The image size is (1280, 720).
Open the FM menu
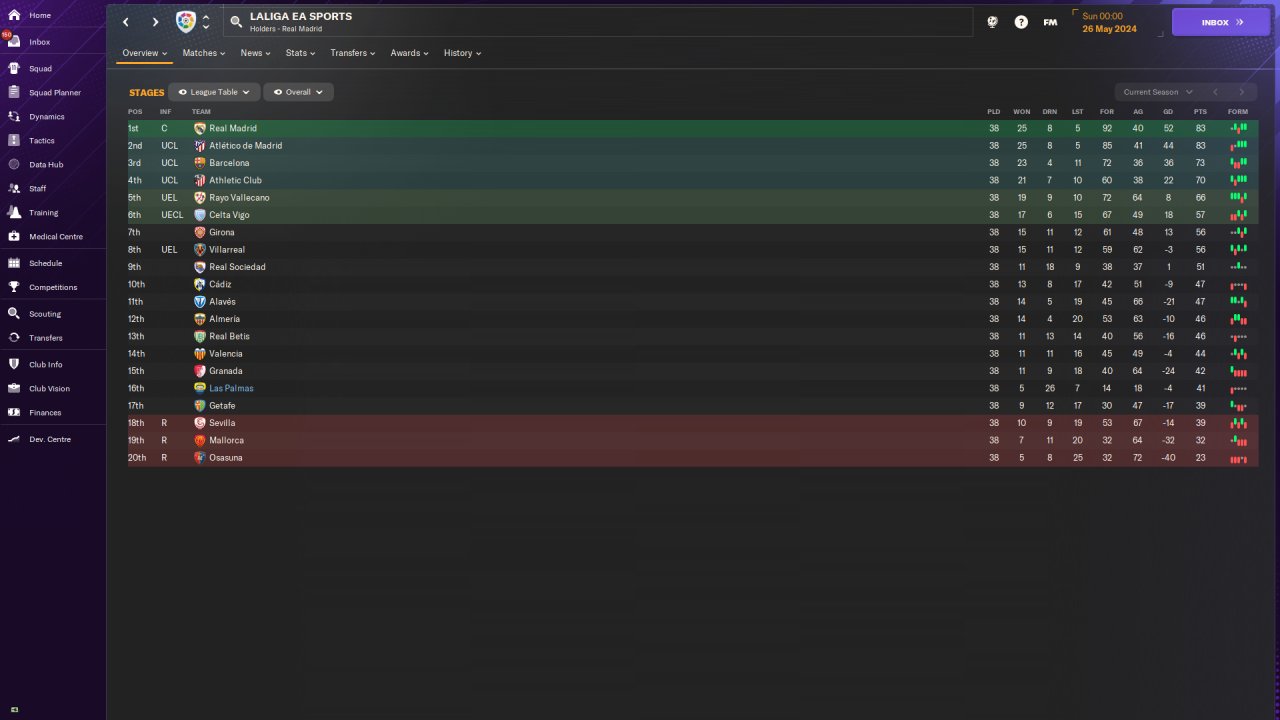pyautogui.click(x=1050, y=22)
